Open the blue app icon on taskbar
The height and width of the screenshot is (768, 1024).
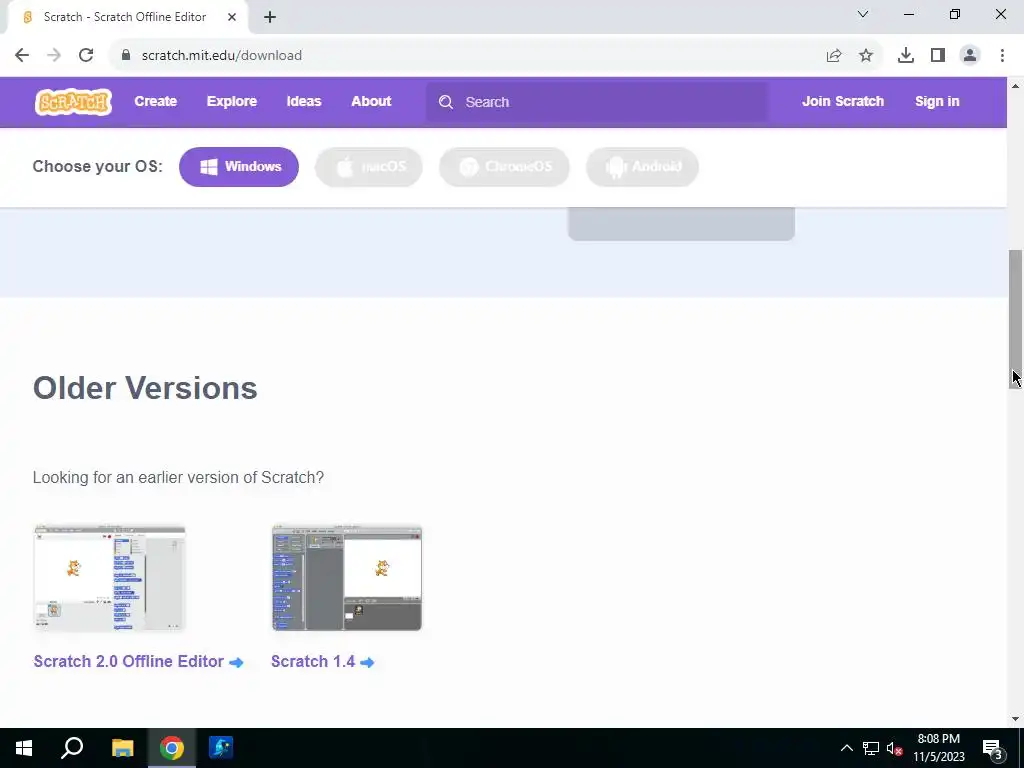pyautogui.click(x=221, y=748)
